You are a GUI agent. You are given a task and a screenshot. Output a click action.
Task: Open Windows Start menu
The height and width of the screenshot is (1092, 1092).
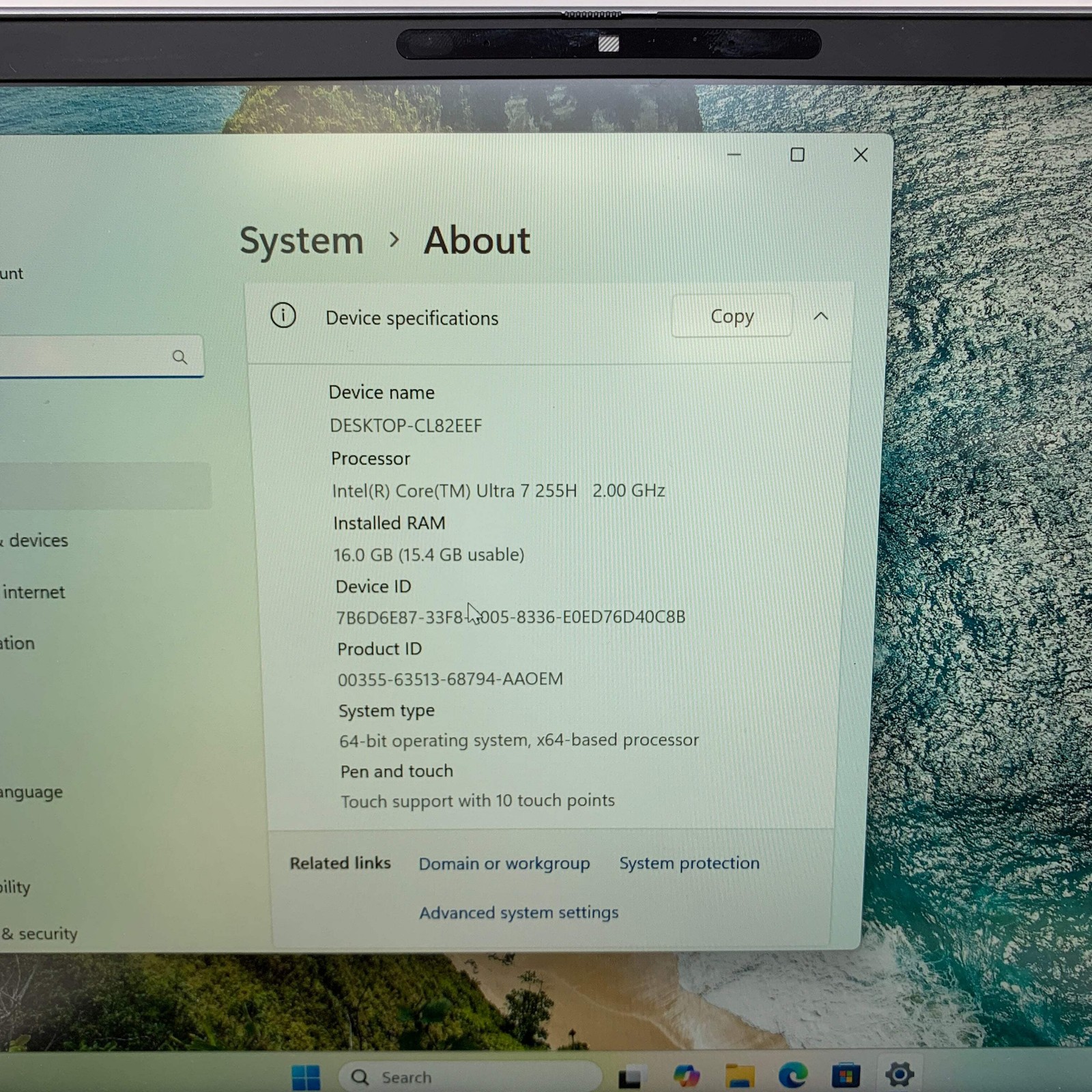(306, 1077)
